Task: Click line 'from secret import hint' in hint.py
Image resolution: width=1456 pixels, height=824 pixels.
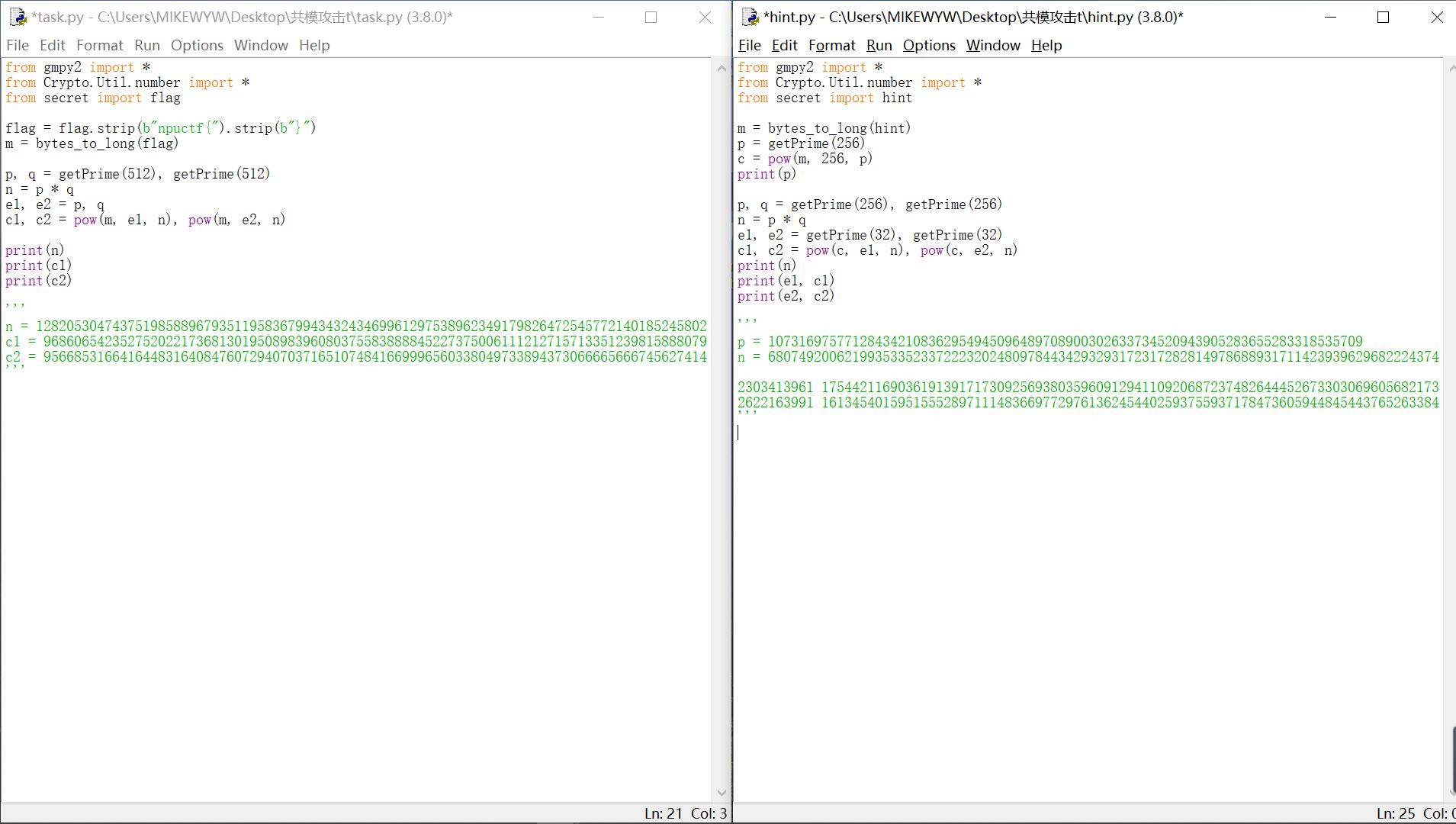Action: point(825,98)
